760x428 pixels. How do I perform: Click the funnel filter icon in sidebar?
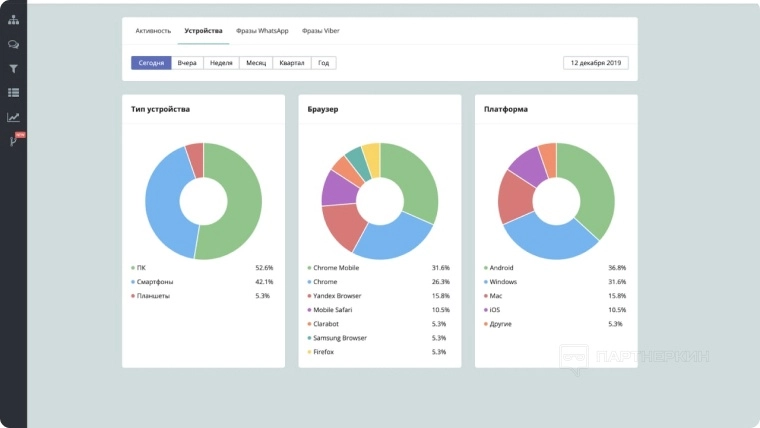[13, 69]
